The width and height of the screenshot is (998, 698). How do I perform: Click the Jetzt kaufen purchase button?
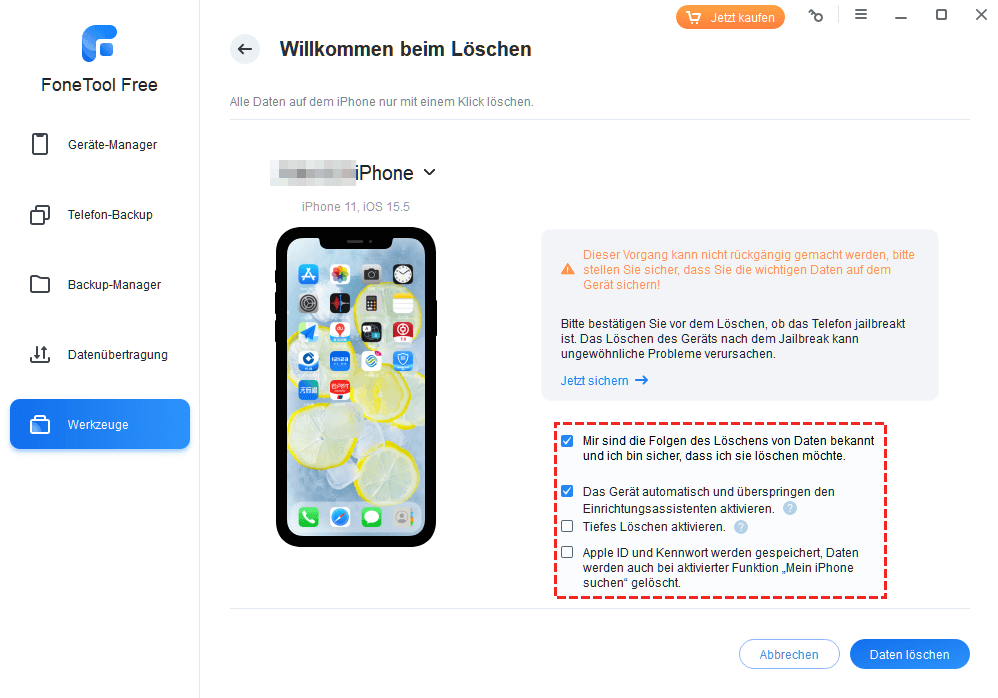tap(730, 17)
